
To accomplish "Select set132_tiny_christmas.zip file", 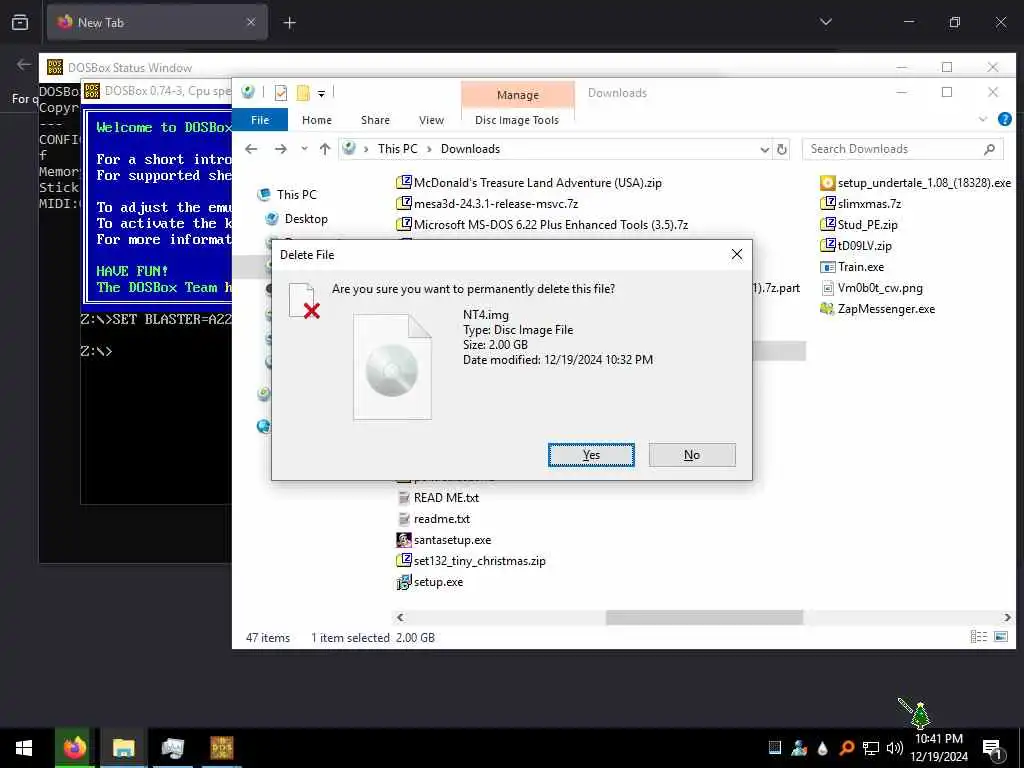I will 471,561.
